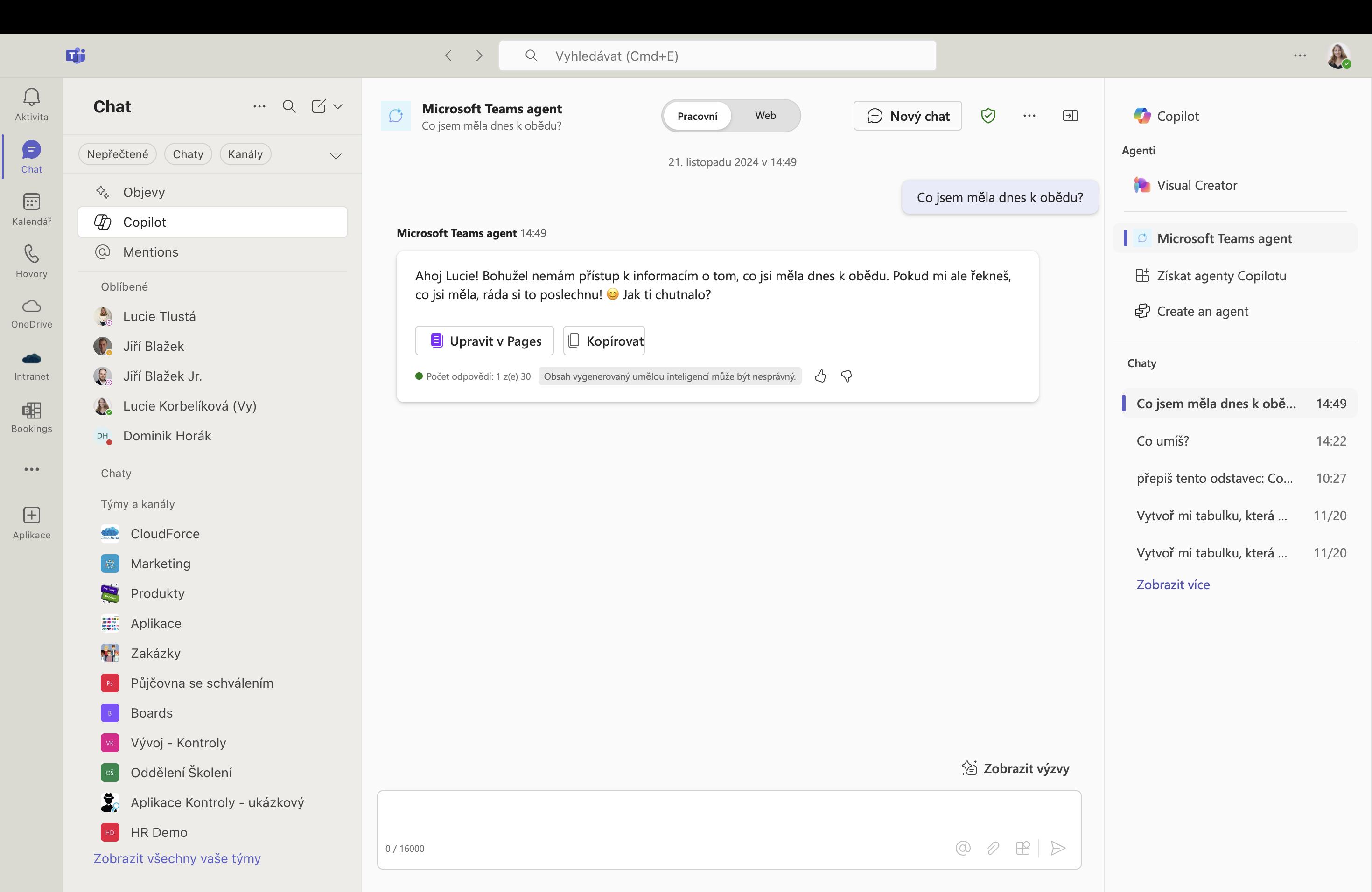
Task: Click Zobrazit výzvy prompts button
Action: (1015, 768)
